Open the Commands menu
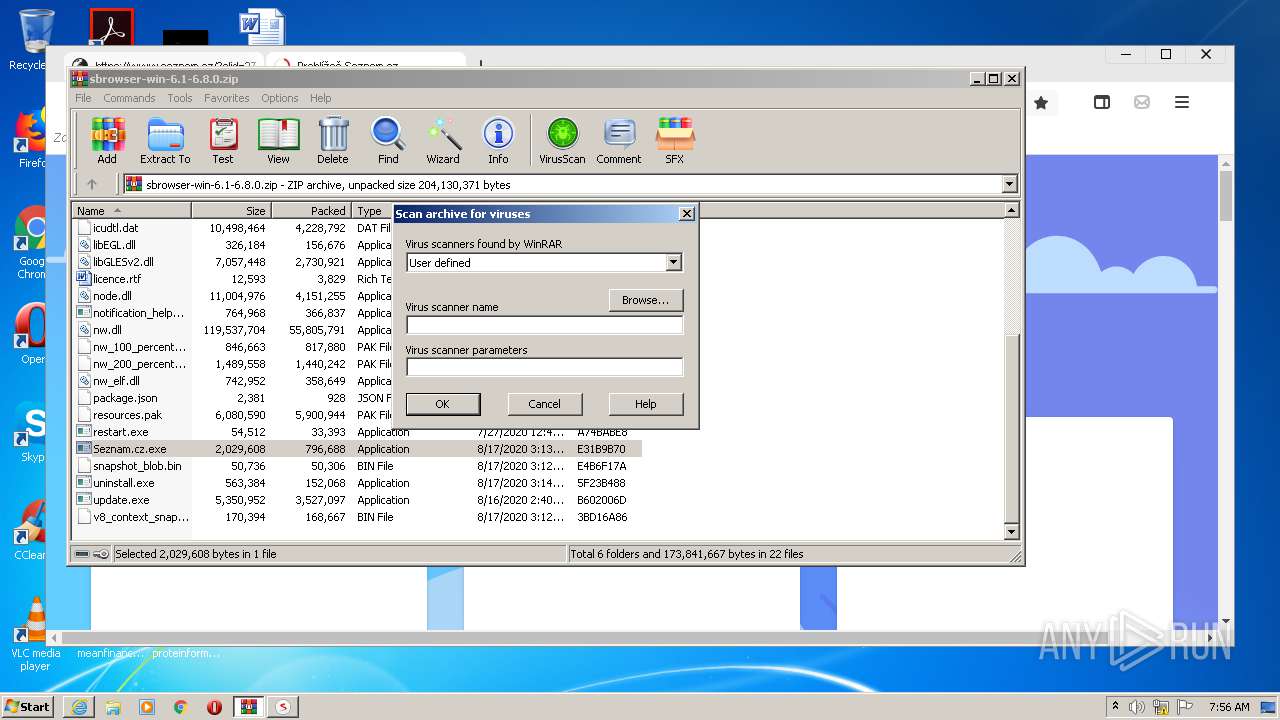The width and height of the screenshot is (1280, 720). click(129, 98)
